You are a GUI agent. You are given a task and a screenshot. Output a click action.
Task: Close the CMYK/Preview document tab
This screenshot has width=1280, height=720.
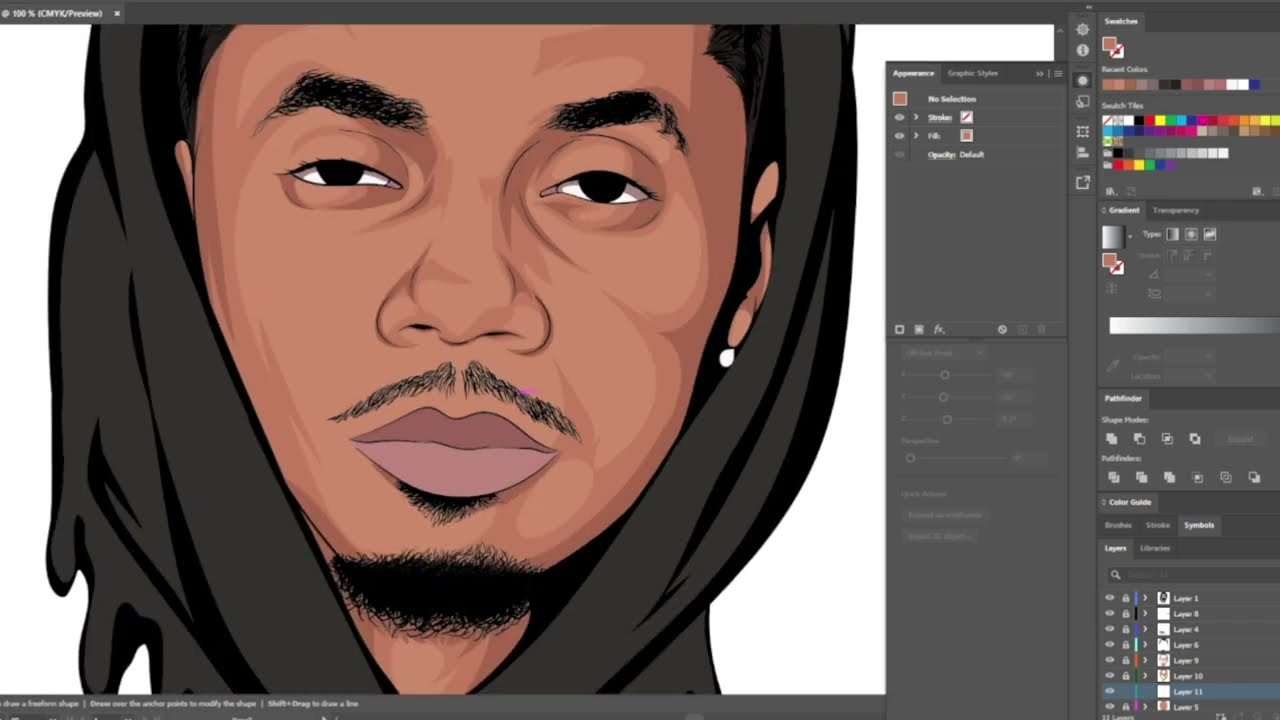pos(117,14)
